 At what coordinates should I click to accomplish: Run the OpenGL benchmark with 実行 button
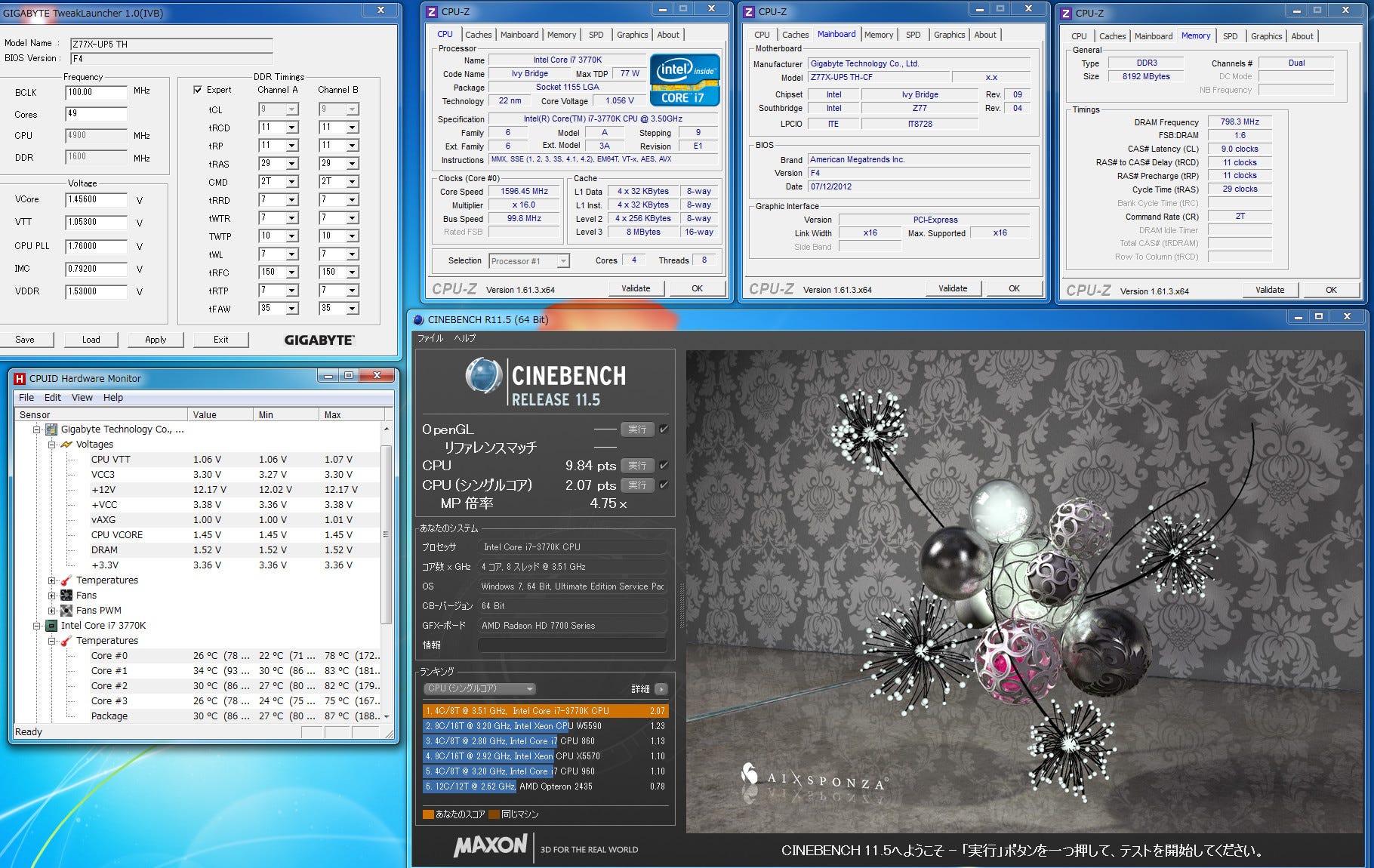coord(637,429)
